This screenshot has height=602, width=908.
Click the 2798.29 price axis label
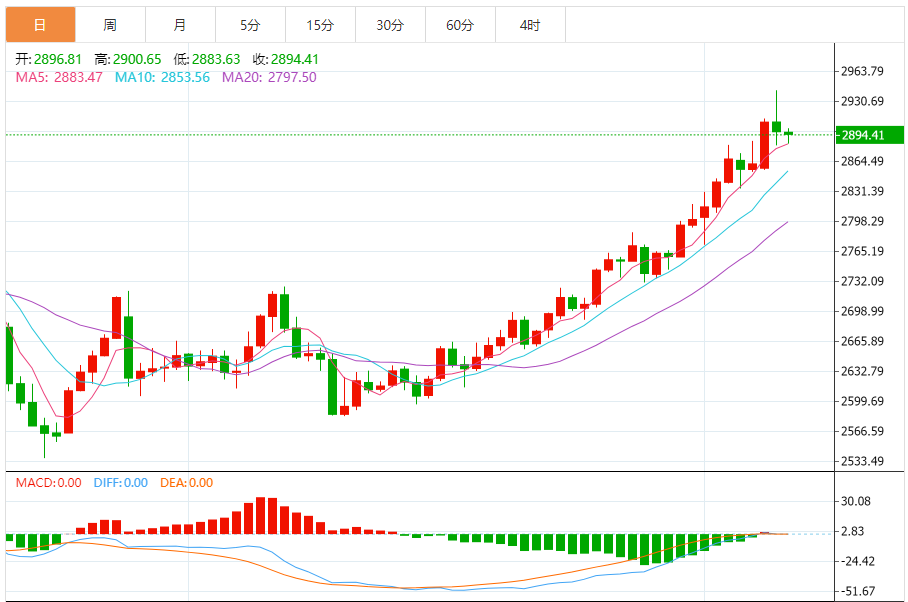862,221
